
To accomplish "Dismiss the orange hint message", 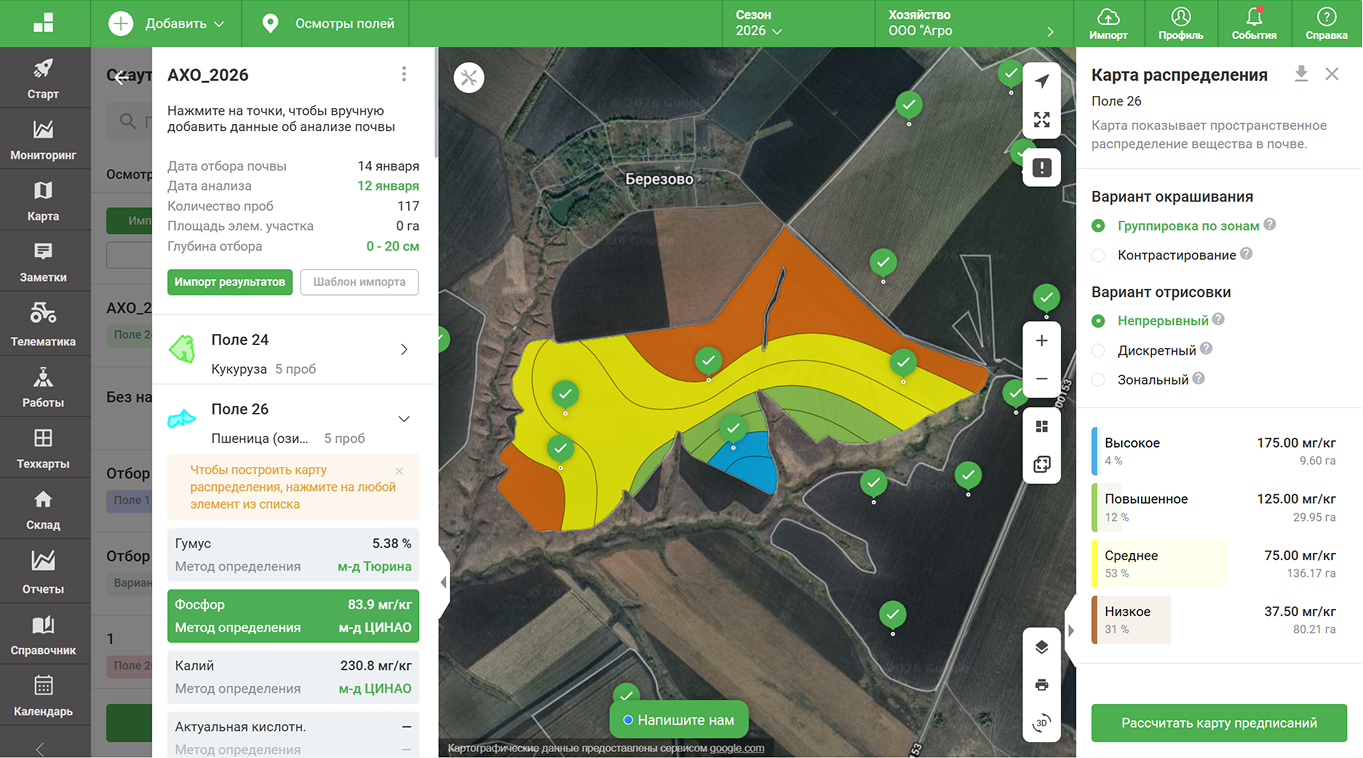I will 399,471.
